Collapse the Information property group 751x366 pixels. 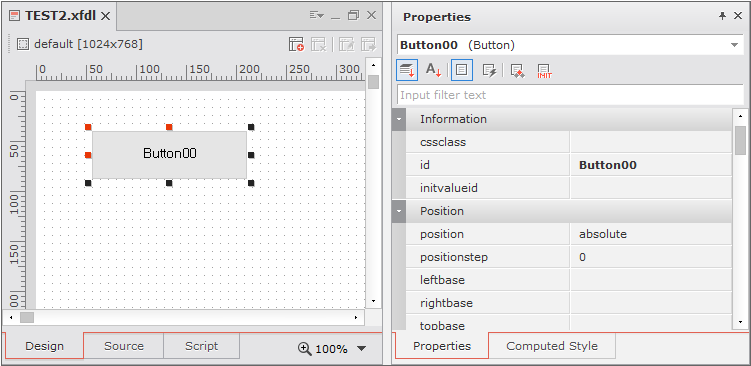coord(399,118)
